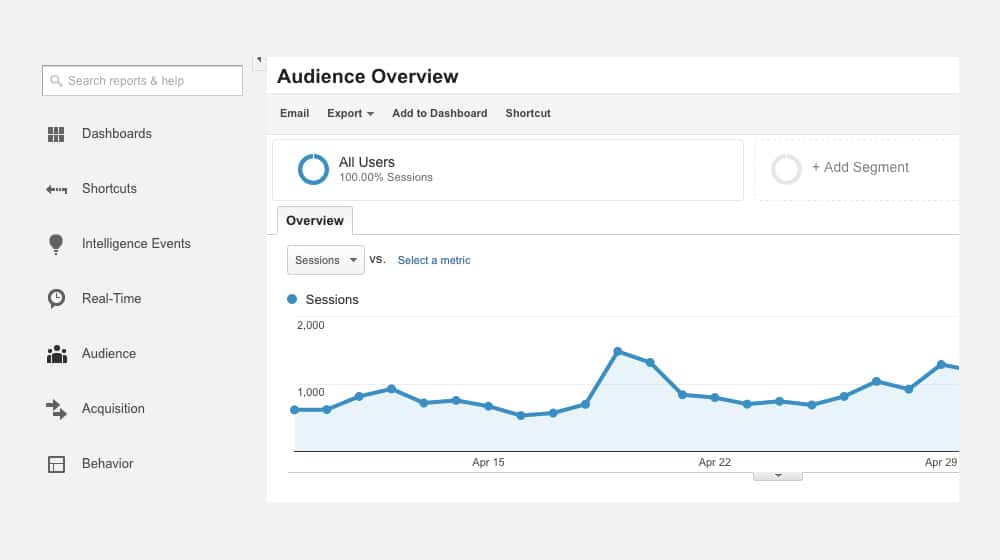This screenshot has width=1000, height=560.
Task: Expand the panel below the chart
Action: tap(777, 476)
